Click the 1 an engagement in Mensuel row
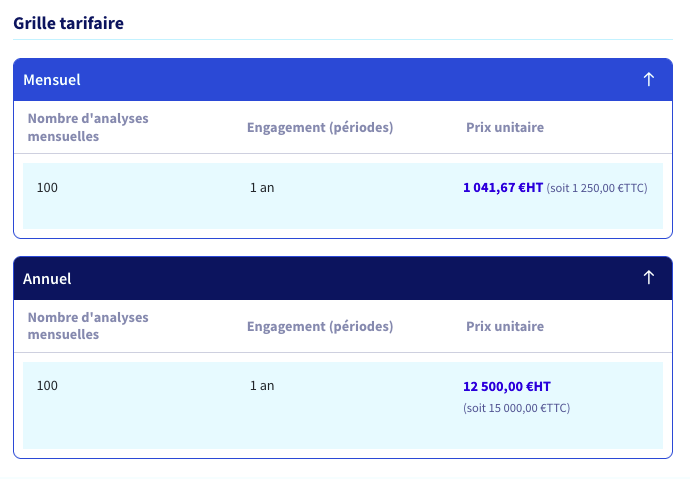The width and height of the screenshot is (690, 479). (x=262, y=188)
